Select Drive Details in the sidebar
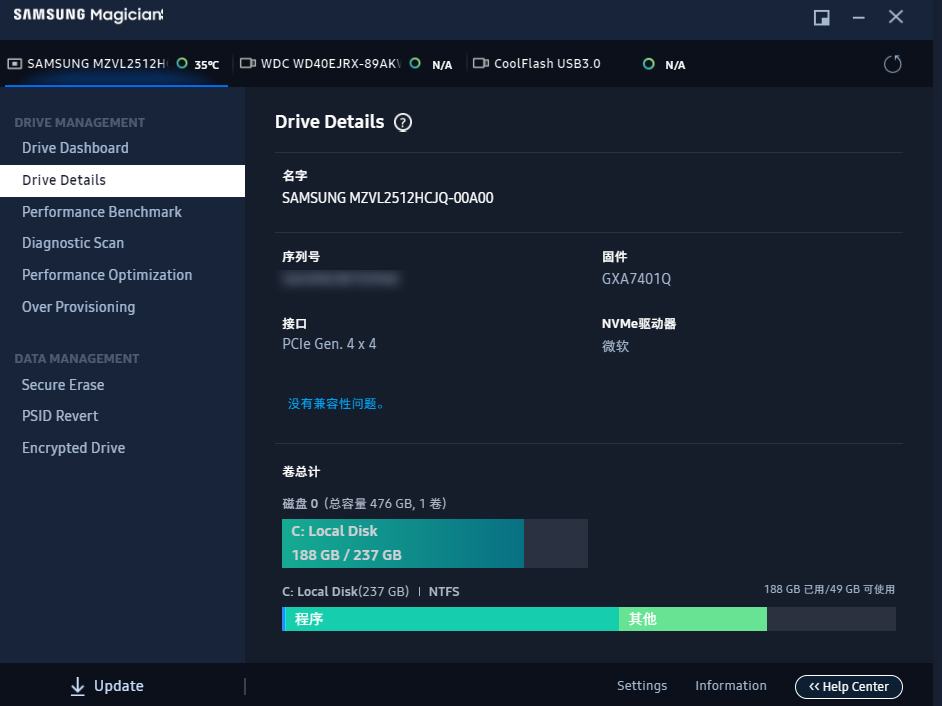 click(x=123, y=180)
